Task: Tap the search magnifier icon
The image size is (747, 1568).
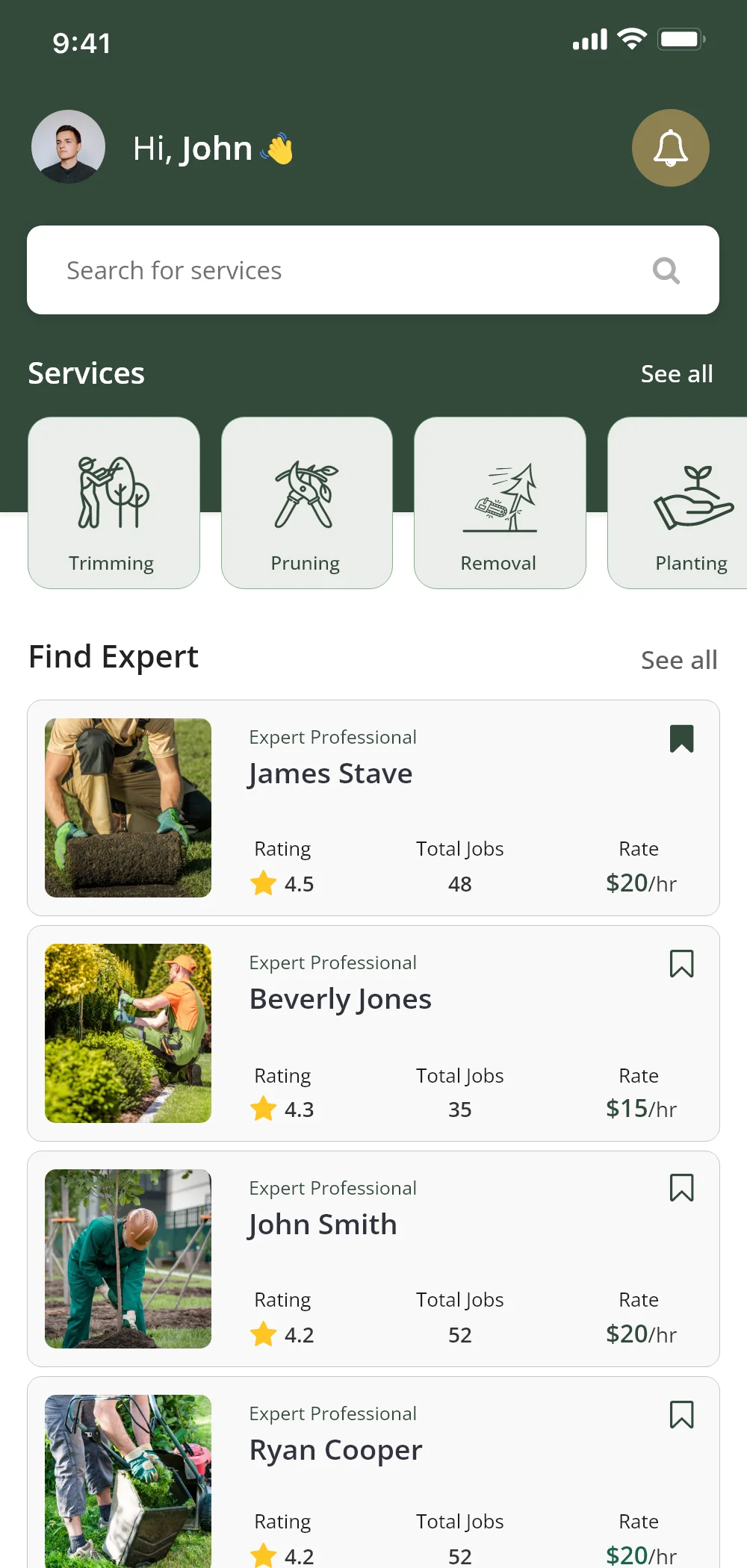Action: coord(666,270)
